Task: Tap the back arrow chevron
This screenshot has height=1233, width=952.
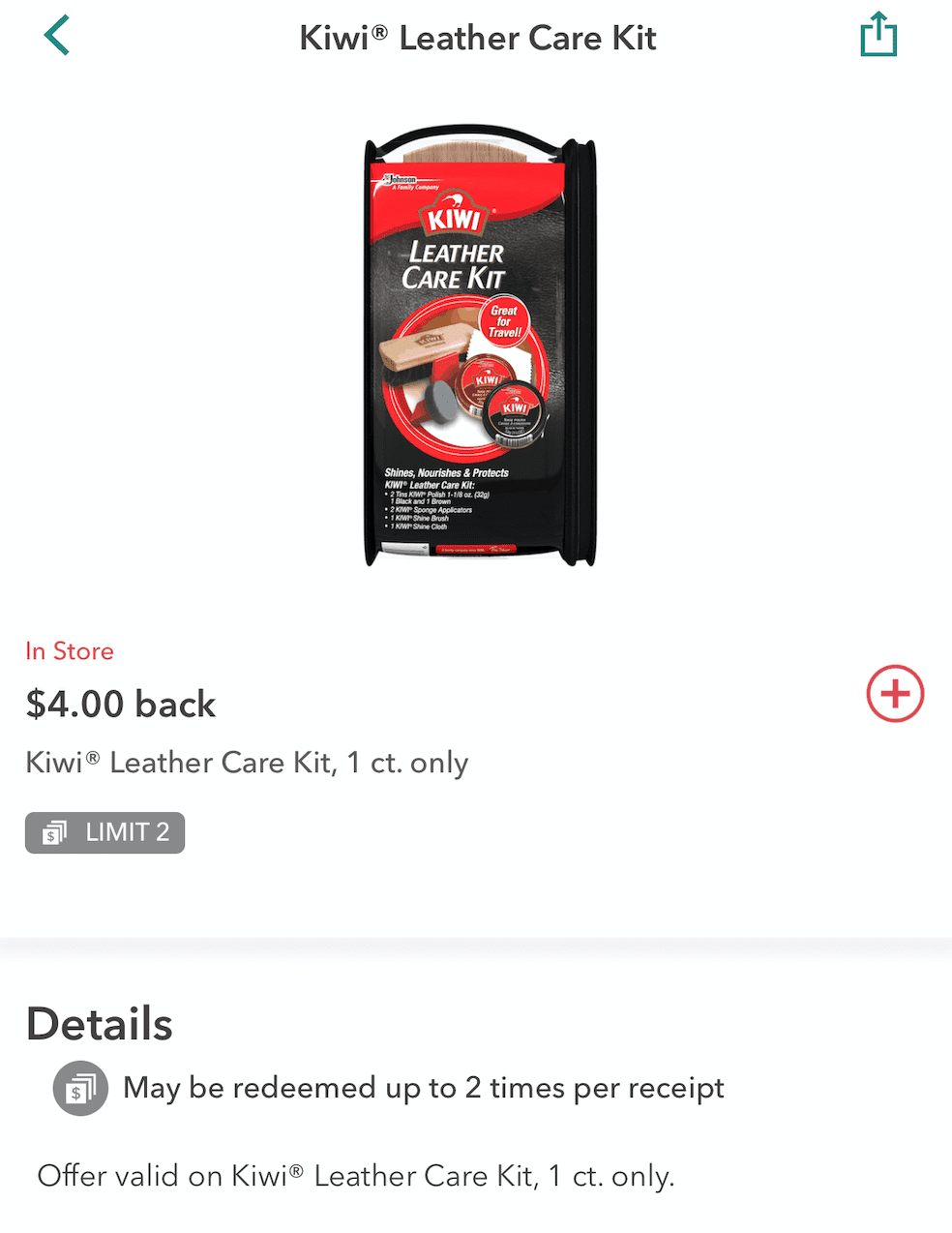Action: point(57,36)
